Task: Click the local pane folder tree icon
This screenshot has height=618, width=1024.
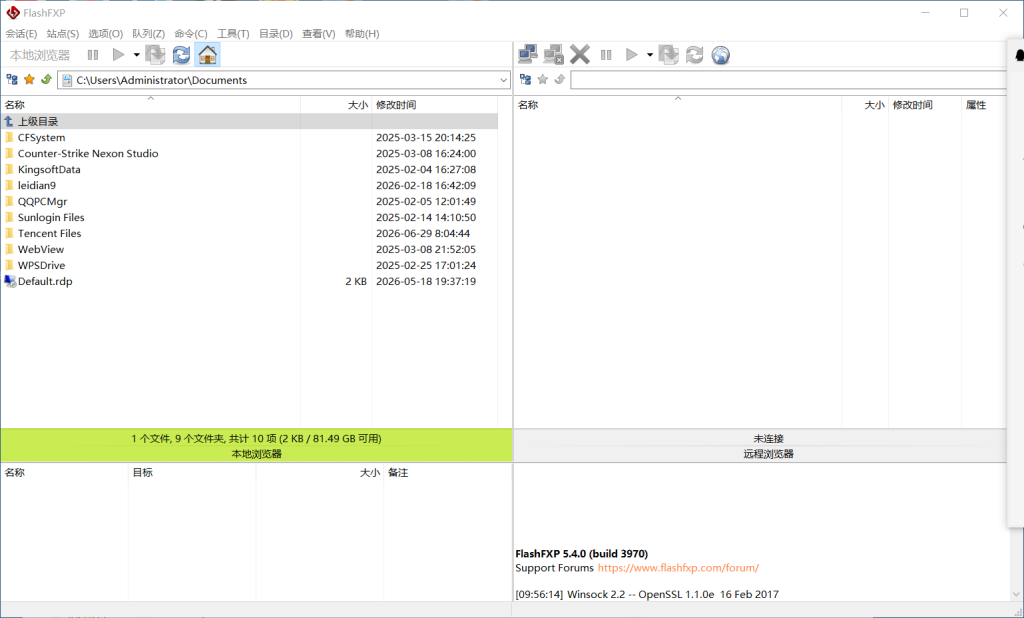Action: 12,80
